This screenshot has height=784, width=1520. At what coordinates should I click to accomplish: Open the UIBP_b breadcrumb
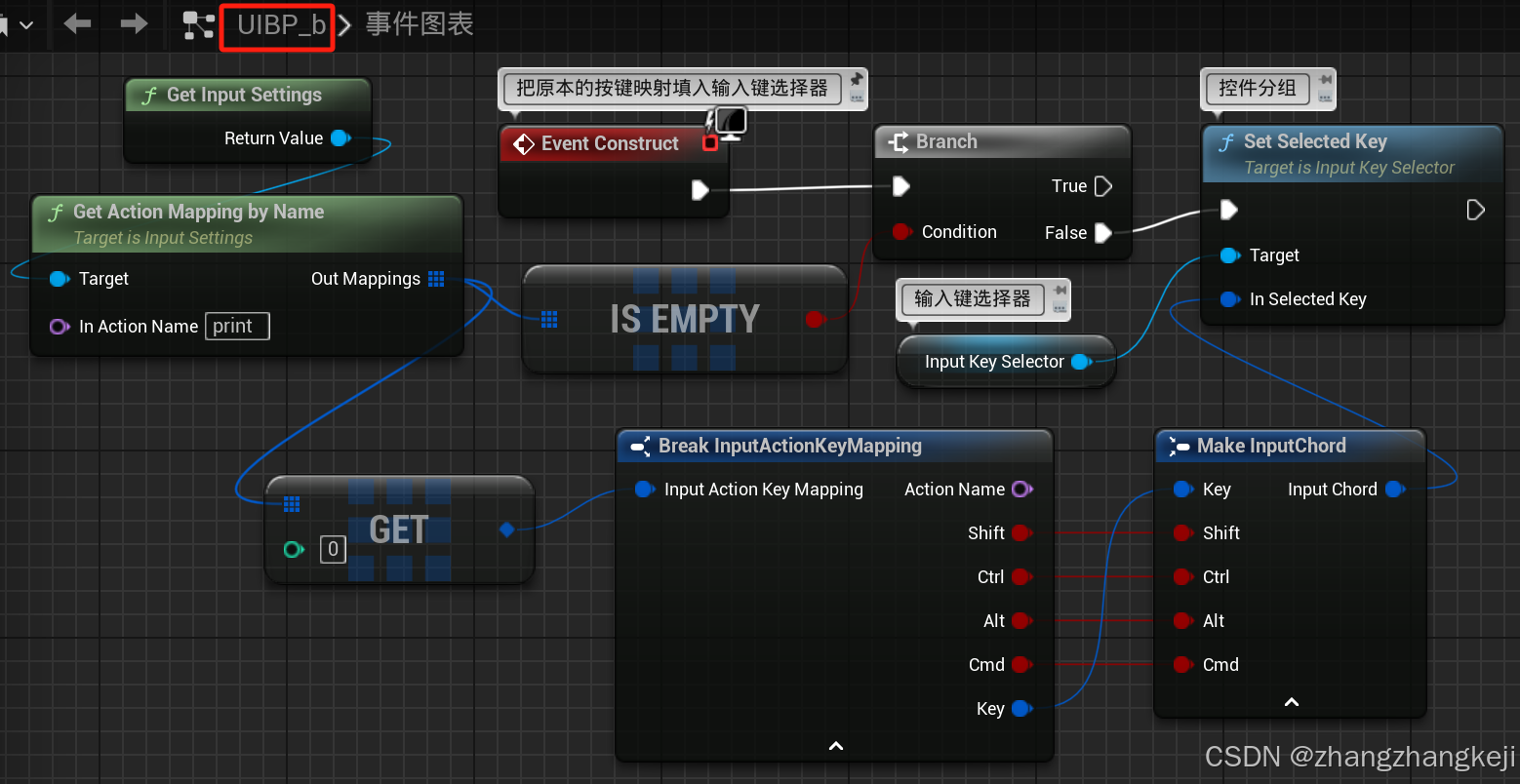point(281,25)
